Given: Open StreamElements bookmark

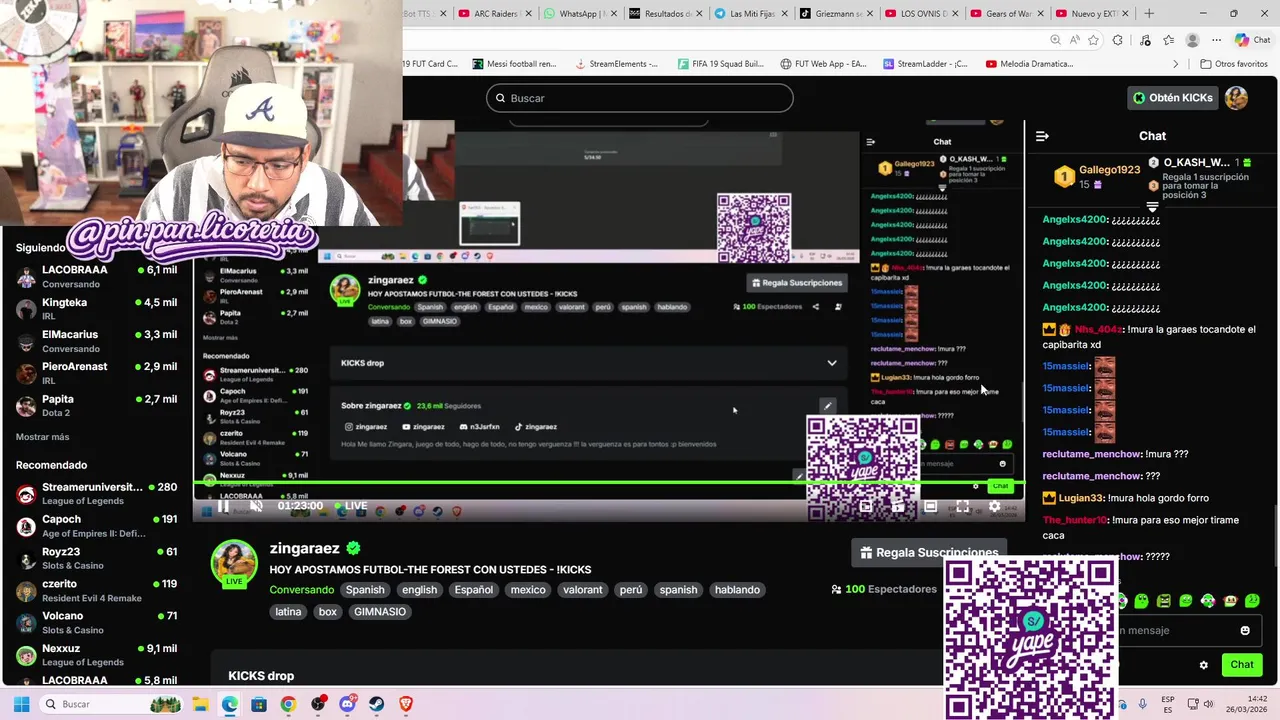Looking at the screenshot, I should pos(616,64).
